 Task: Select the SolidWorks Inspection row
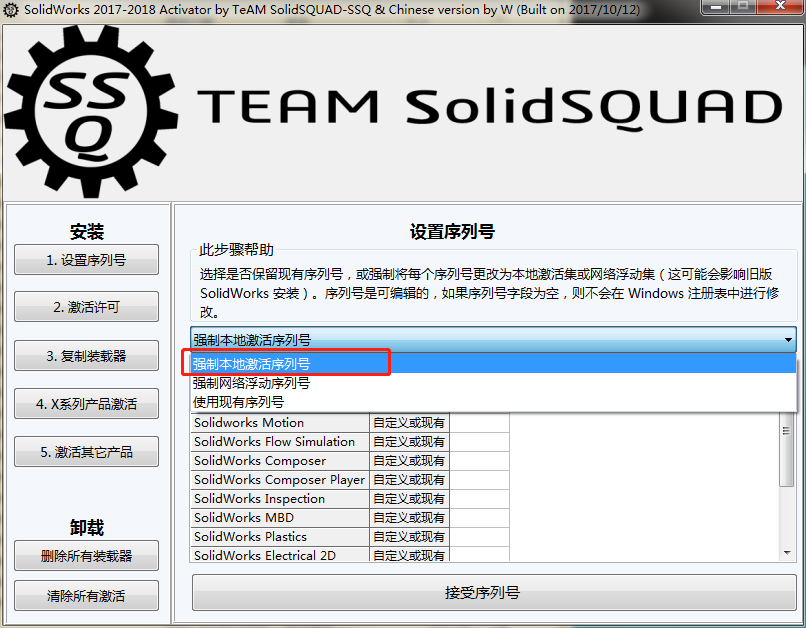click(350, 499)
